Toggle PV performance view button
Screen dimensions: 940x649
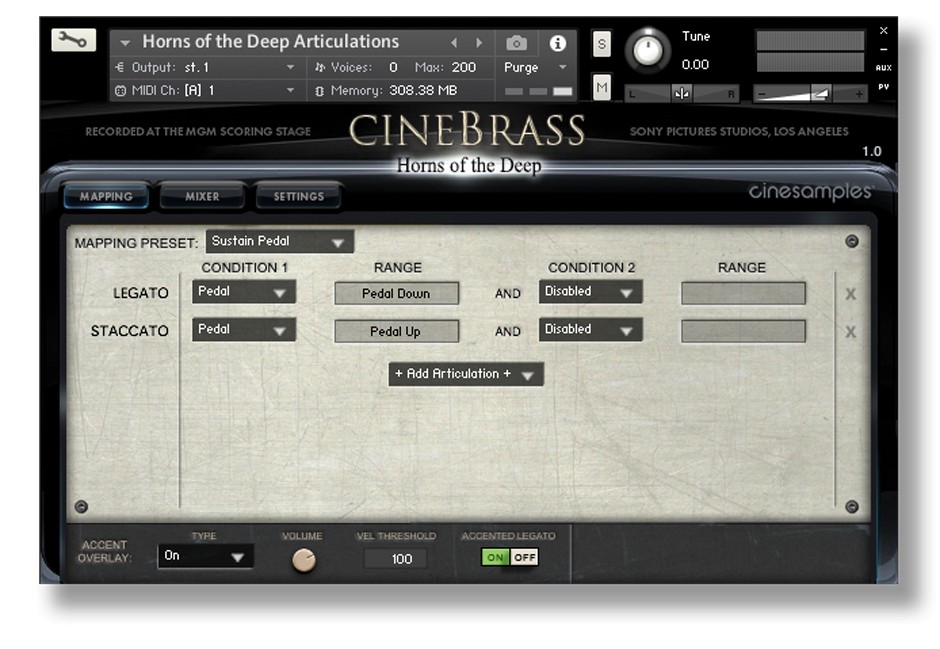[884, 87]
